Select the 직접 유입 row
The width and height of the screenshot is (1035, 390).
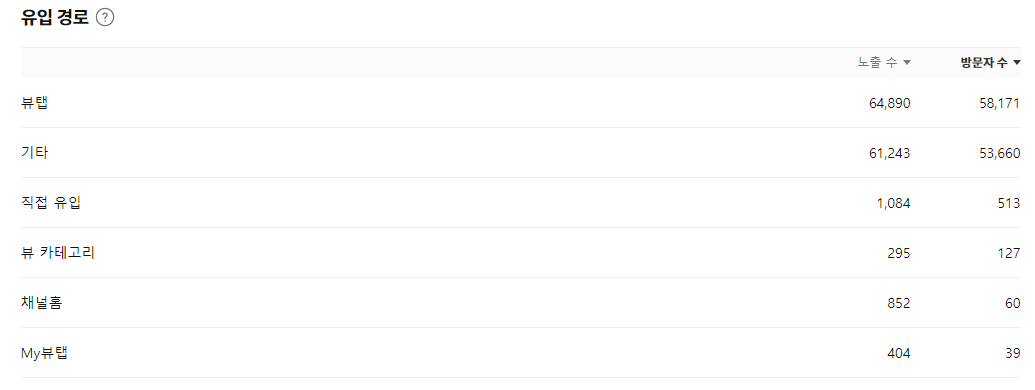click(x=521, y=203)
